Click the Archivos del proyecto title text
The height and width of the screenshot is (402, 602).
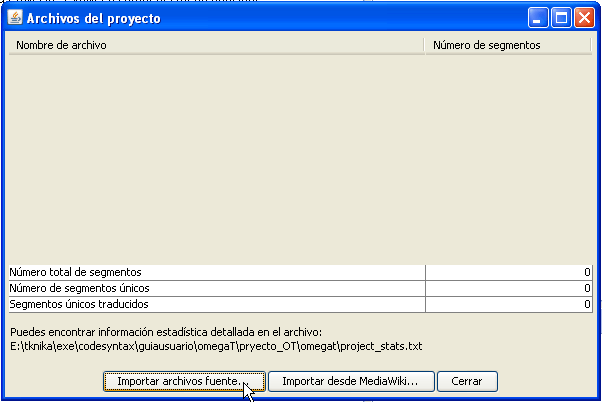tap(94, 18)
